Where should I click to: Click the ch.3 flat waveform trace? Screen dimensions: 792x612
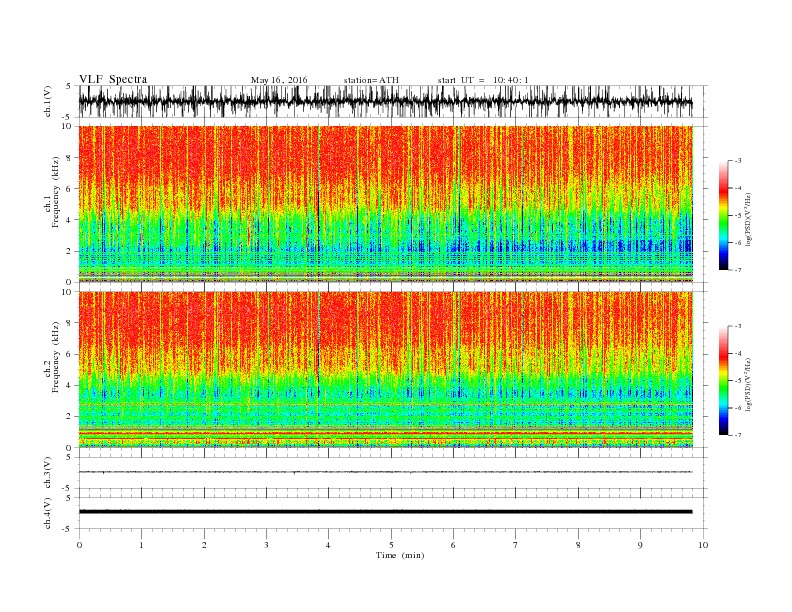[x=385, y=472]
